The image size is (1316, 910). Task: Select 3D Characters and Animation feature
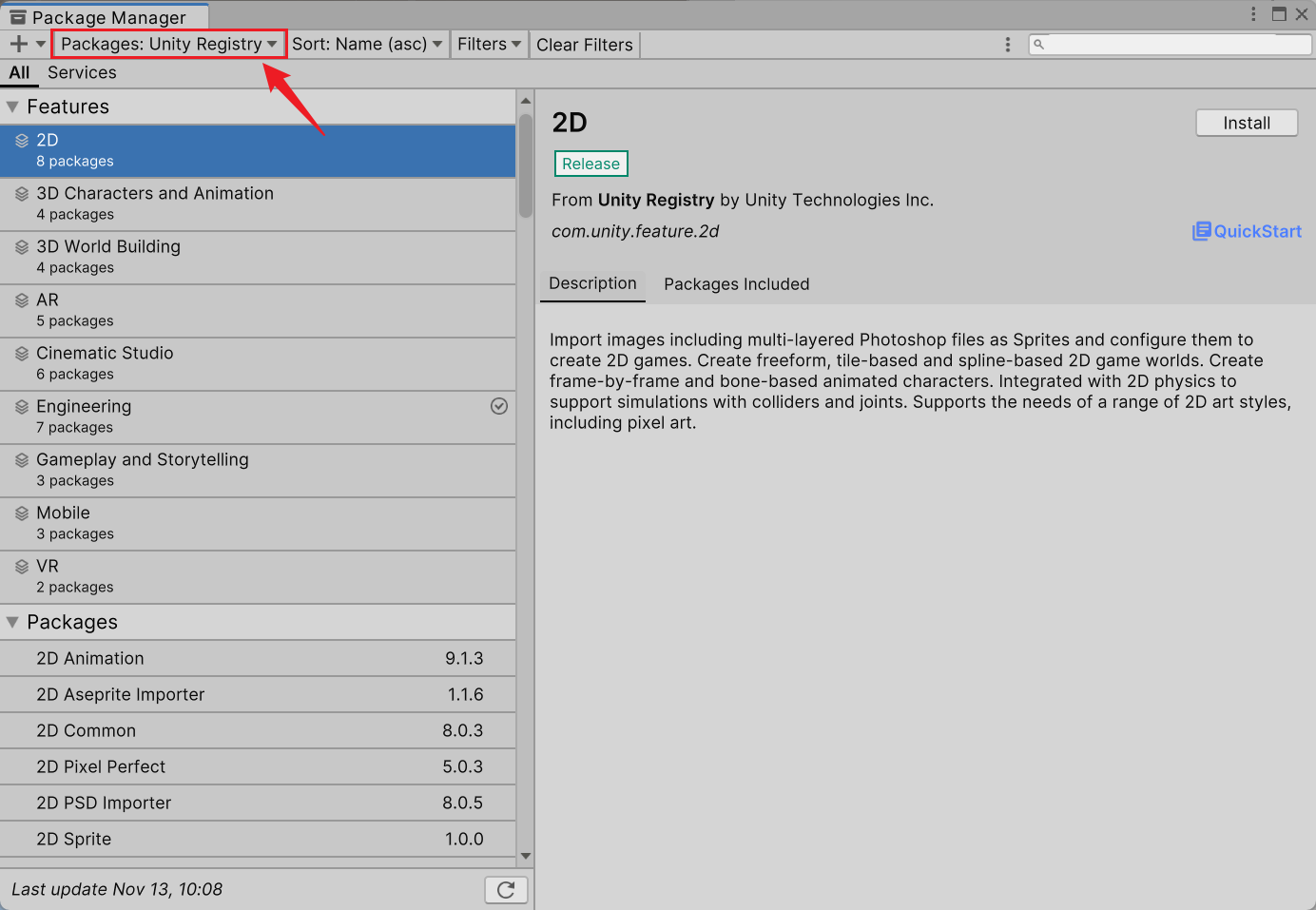tap(258, 204)
